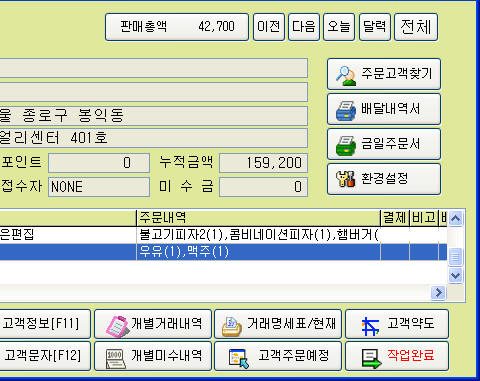Click the 주문고객찾기 magnifier icon
Viewport: 480px width, 381px height.
[x=346, y=75]
